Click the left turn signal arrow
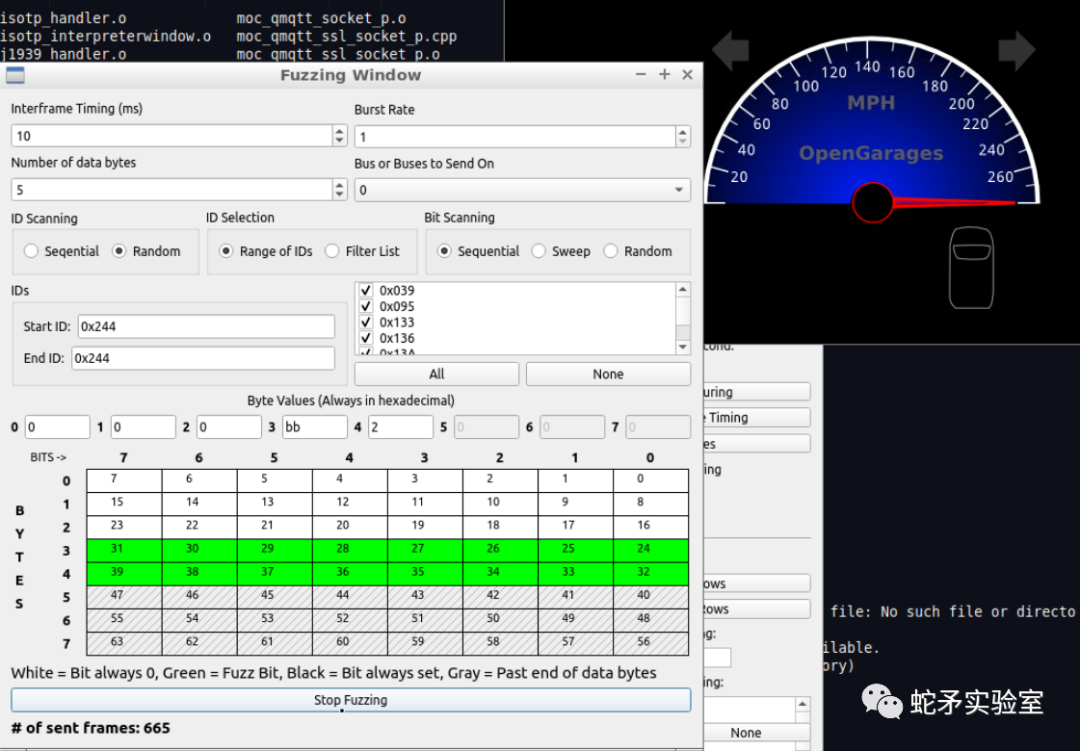1080x751 pixels. point(730,51)
